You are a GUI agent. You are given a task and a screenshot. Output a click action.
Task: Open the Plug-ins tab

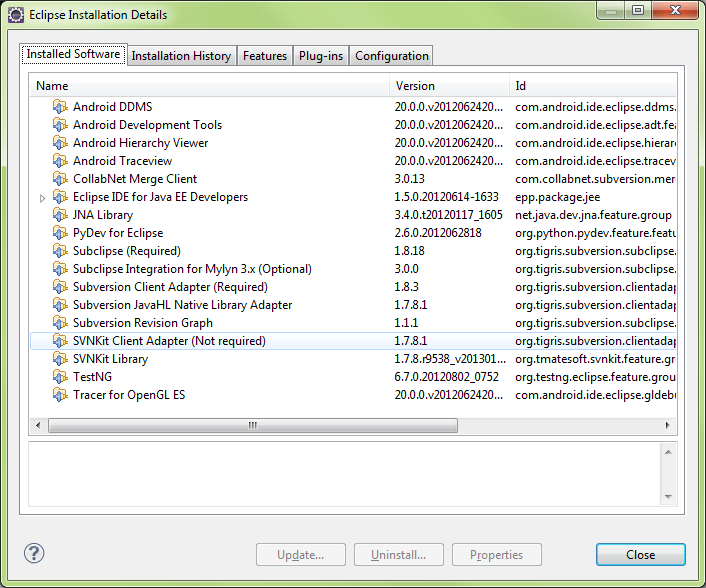(x=321, y=56)
